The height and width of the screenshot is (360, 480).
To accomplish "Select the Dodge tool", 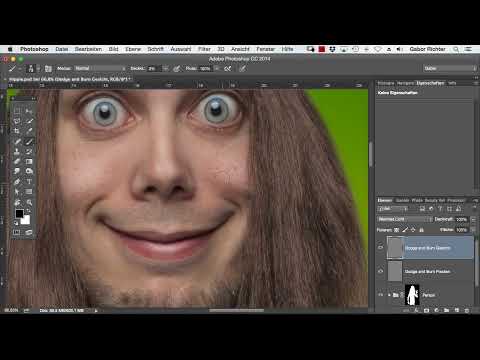I will click(x=29, y=171).
